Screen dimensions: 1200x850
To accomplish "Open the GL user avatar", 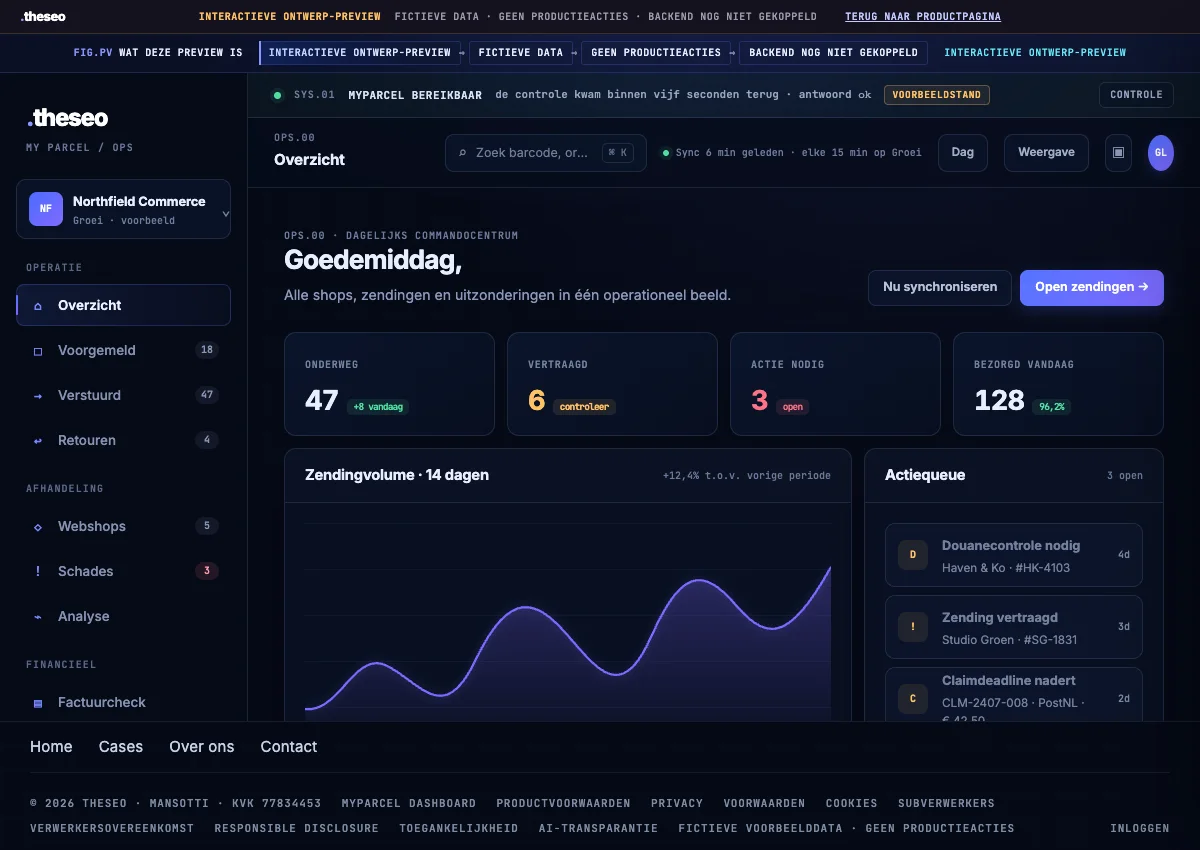I will (1161, 153).
